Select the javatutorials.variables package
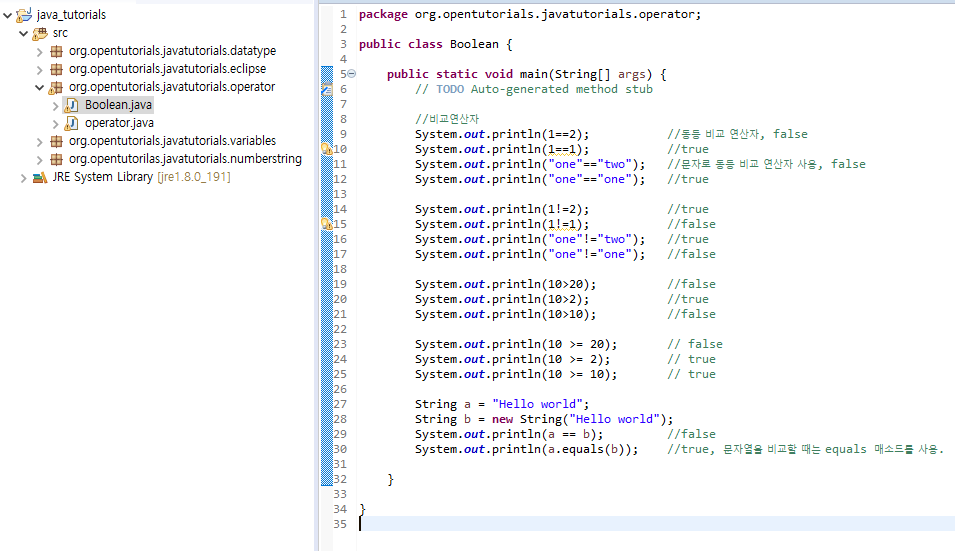The height and width of the screenshot is (551, 955). coord(172,141)
